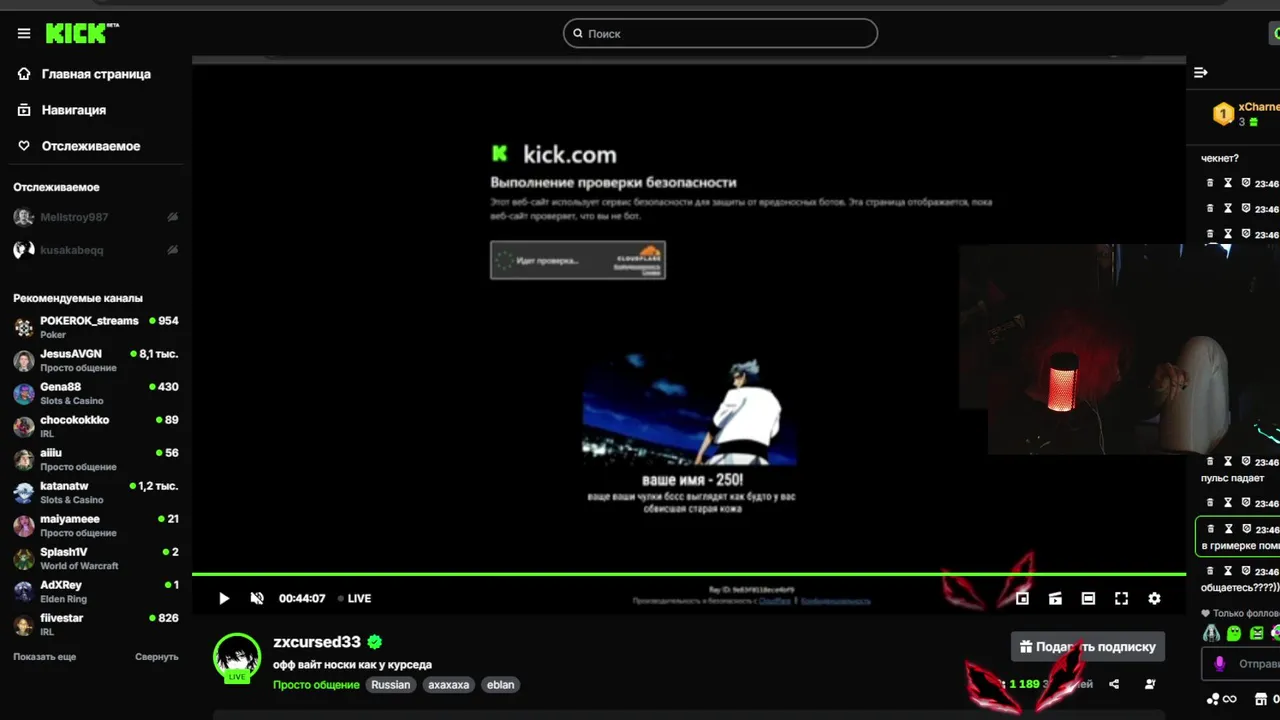Image resolution: width=1280 pixels, height=720 pixels.
Task: Pick the angry green face emote
Action: 1257,632
